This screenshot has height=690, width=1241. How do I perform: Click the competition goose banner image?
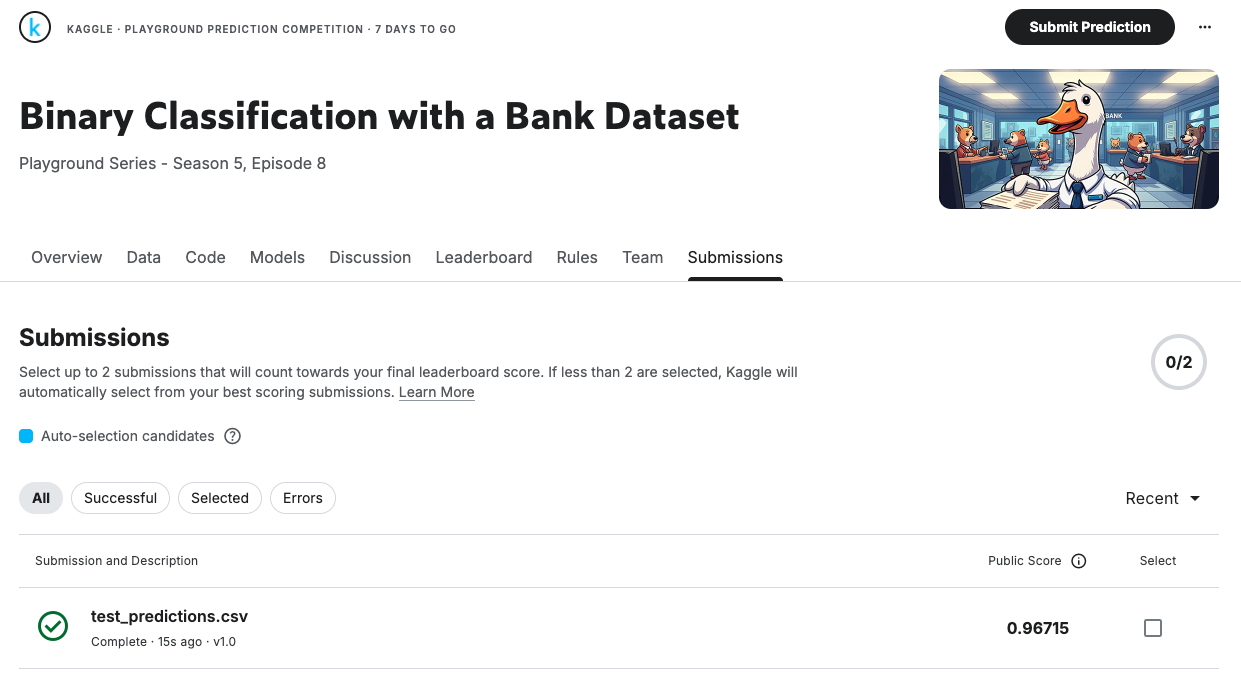pos(1078,139)
